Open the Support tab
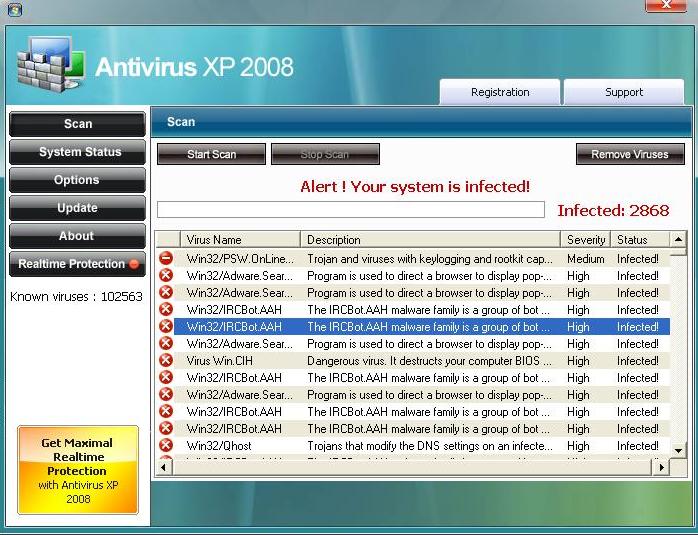This screenshot has width=698, height=535. (x=624, y=92)
